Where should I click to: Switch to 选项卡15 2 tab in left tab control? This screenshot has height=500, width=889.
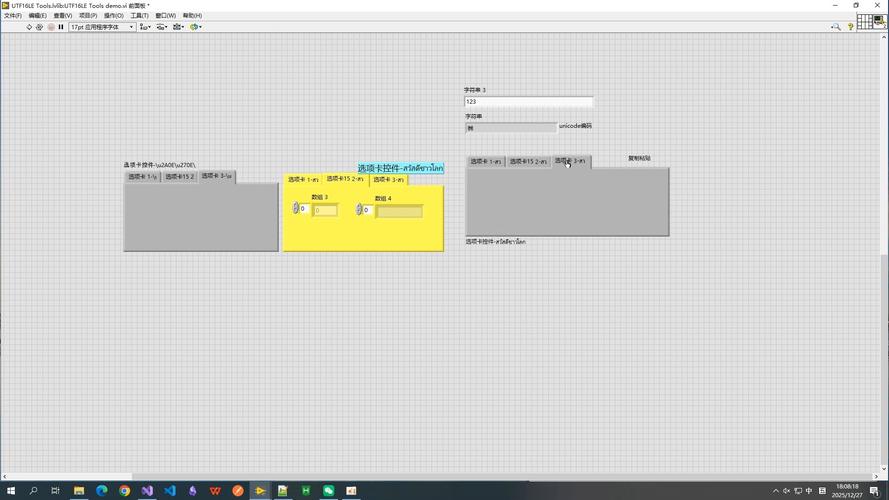[x=179, y=177]
